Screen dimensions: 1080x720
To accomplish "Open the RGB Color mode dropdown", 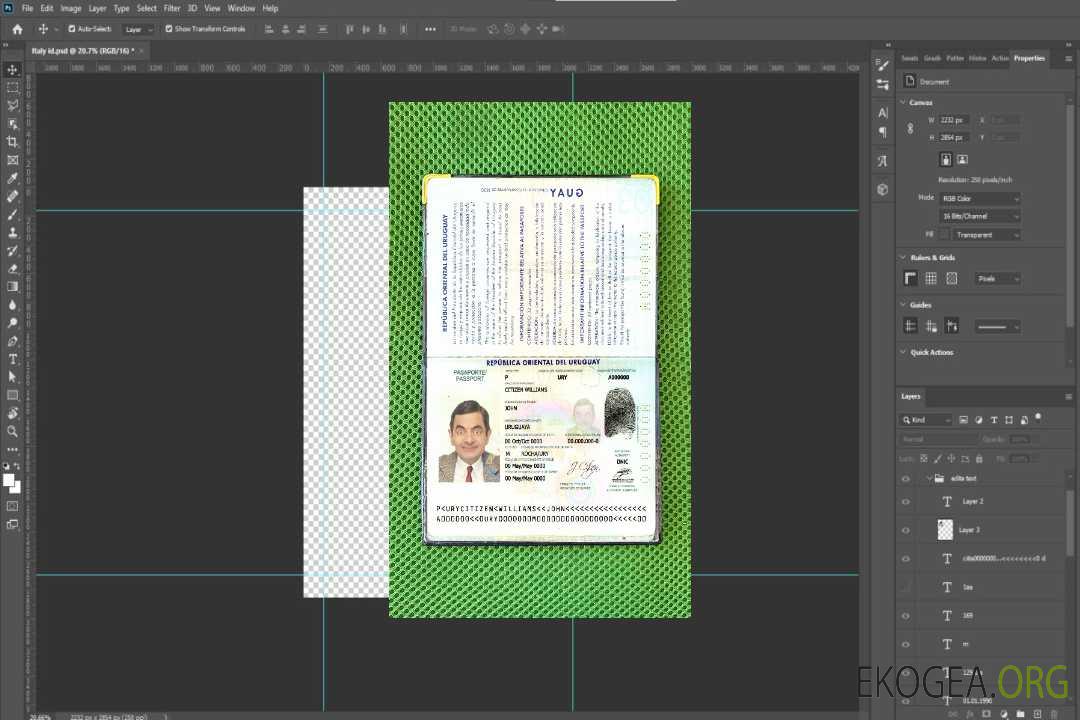I will point(979,198).
